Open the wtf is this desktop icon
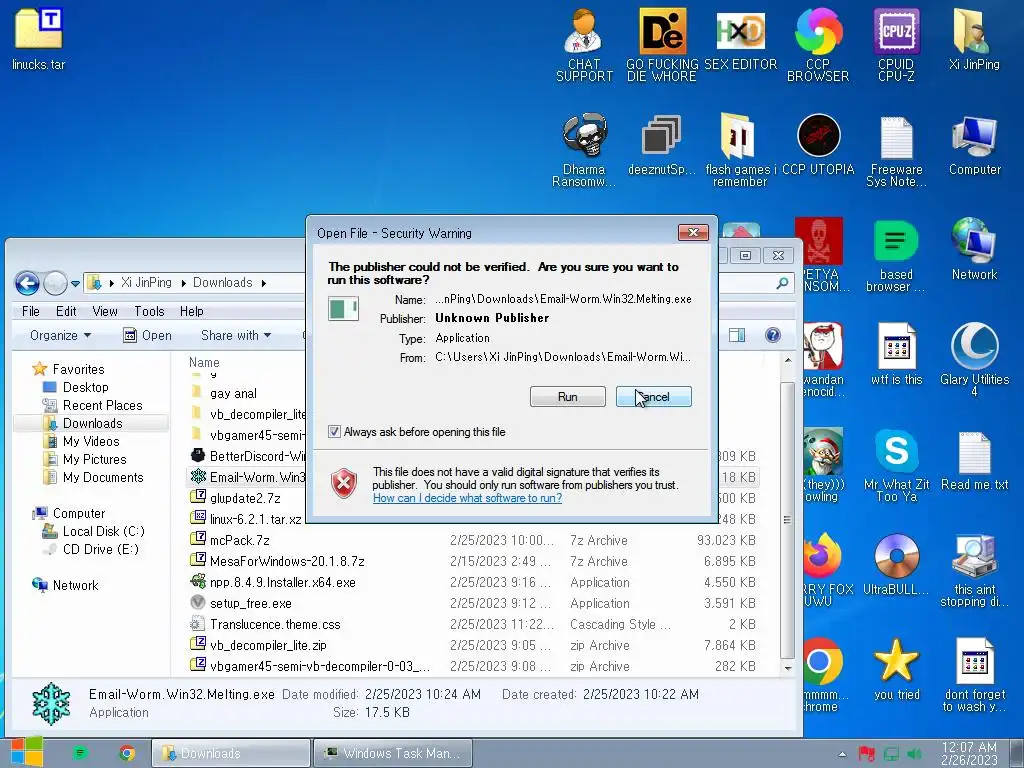Screen dimensions: 1024x768 coord(896,355)
